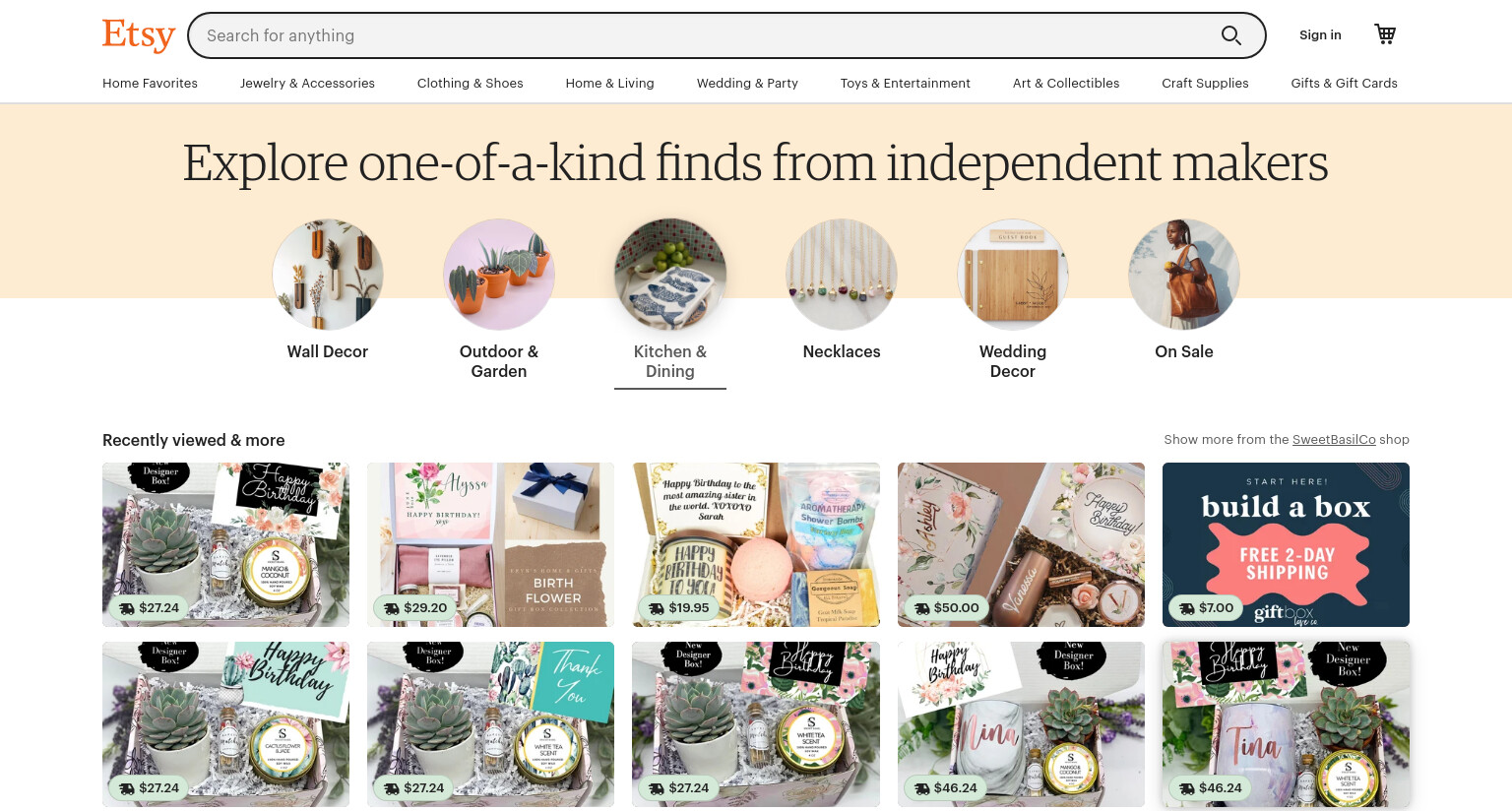The width and height of the screenshot is (1512, 811).
Task: Click the Kitchen & Dining label
Action: 670,361
